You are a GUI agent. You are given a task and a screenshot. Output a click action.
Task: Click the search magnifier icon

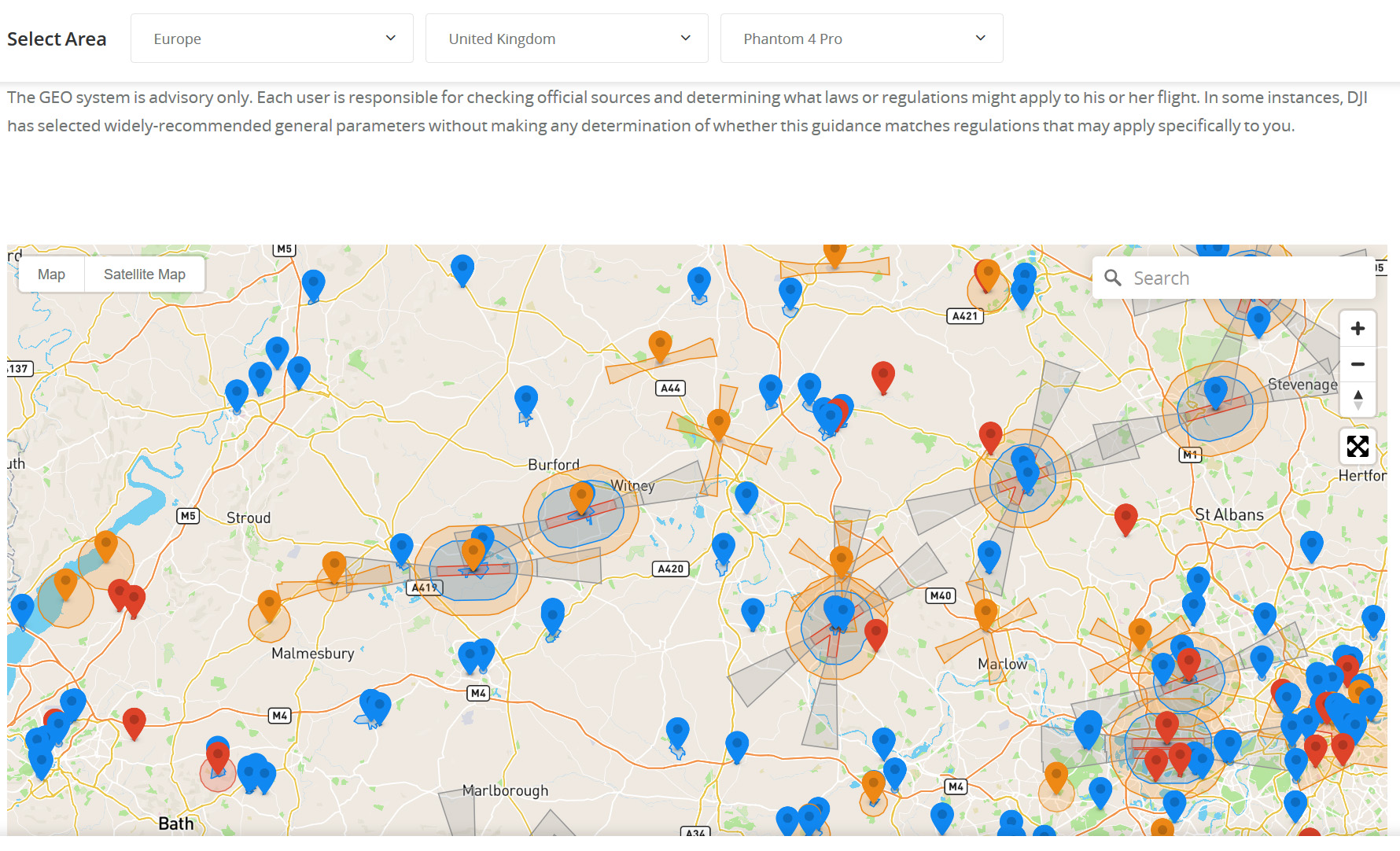(x=1112, y=278)
